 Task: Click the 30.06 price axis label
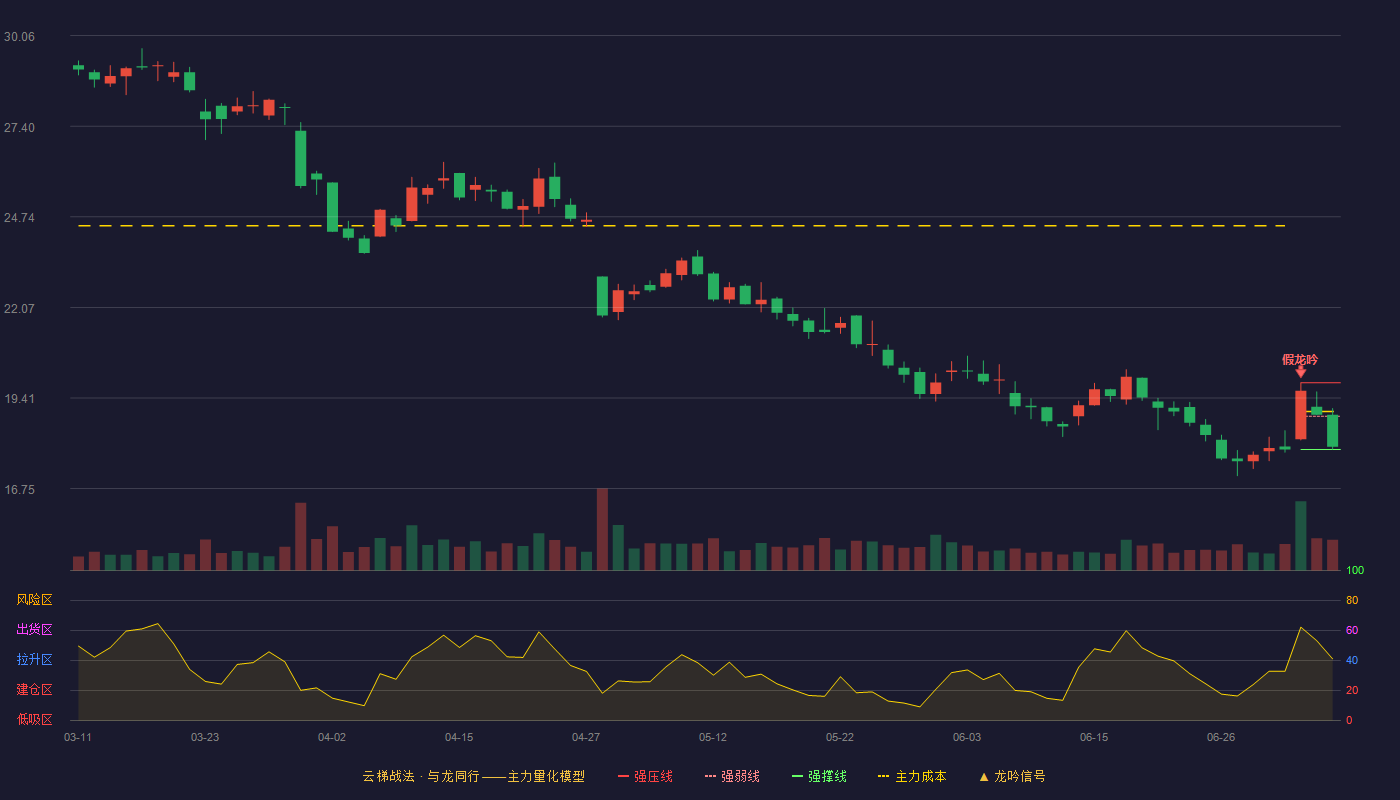pos(19,37)
